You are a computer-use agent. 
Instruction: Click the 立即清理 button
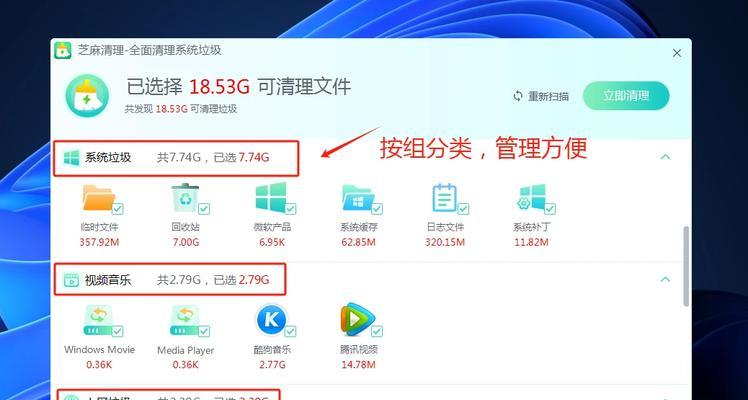pyautogui.click(x=626, y=96)
